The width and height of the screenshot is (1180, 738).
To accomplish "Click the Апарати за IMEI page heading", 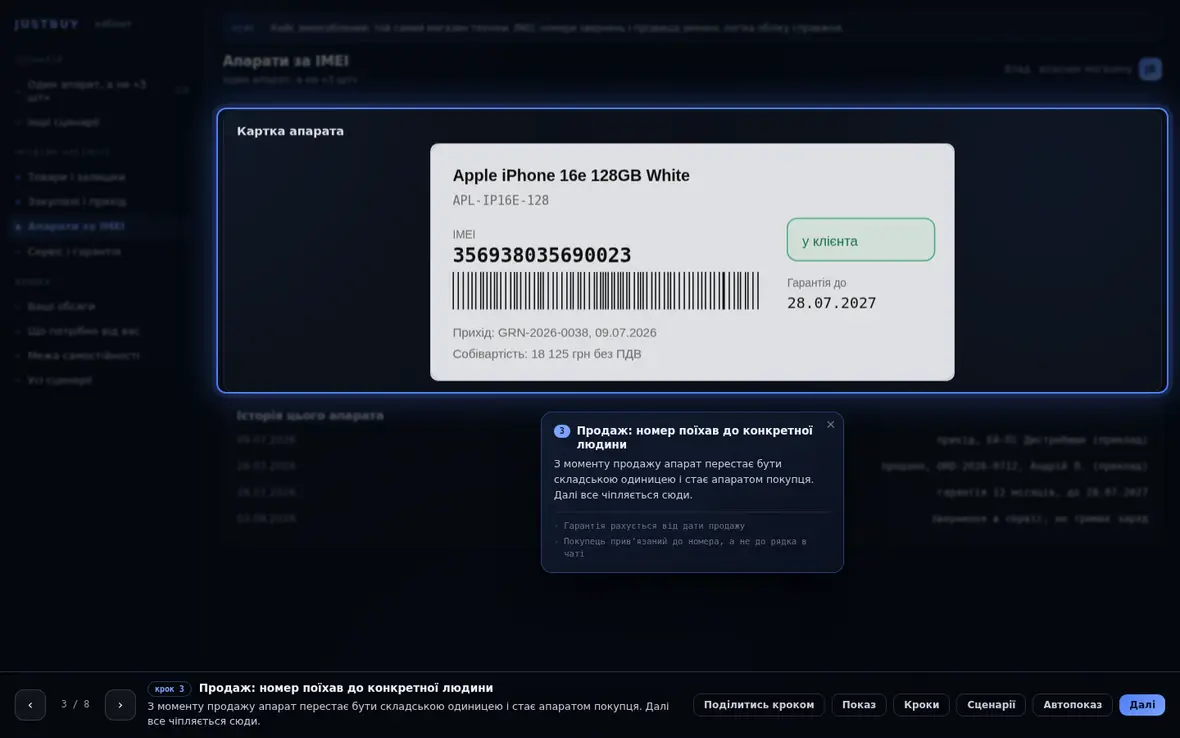I will pyautogui.click(x=285, y=61).
